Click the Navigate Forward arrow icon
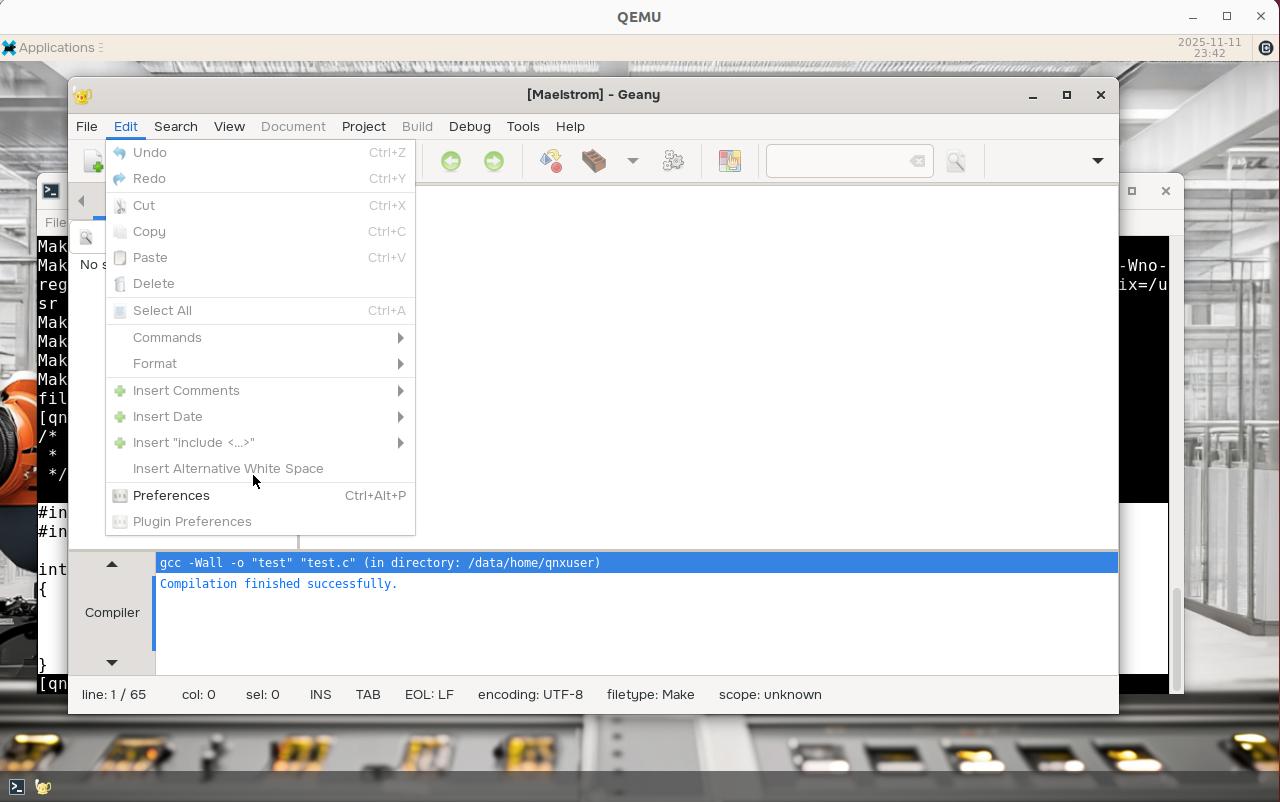Viewport: 1280px width, 802px height. [x=494, y=161]
